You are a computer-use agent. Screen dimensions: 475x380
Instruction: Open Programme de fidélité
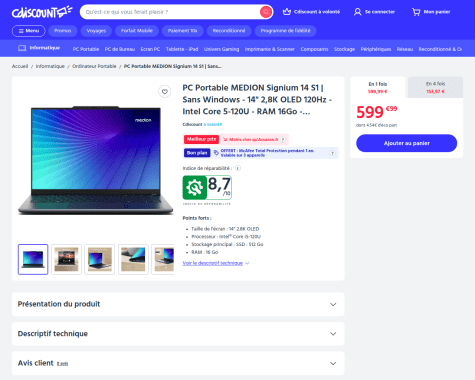[x=285, y=31]
